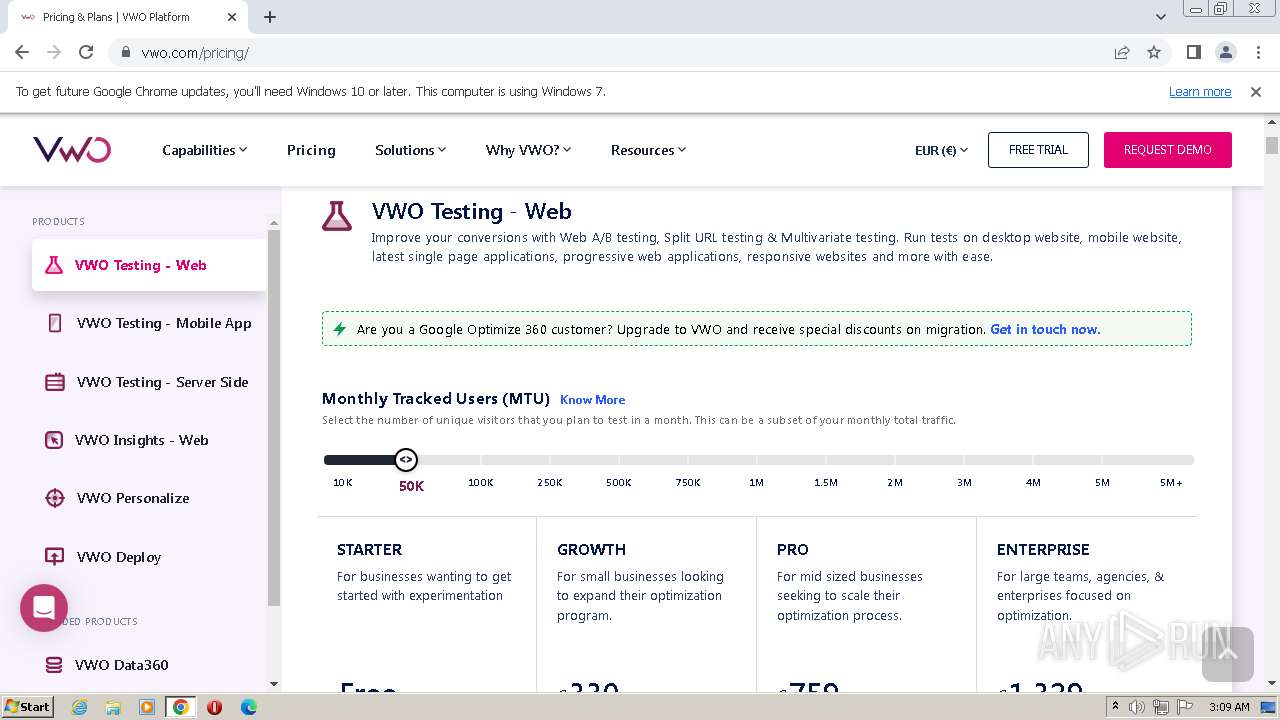This screenshot has width=1280, height=720.
Task: Open the Windows Start menu
Action: pyautogui.click(x=27, y=707)
